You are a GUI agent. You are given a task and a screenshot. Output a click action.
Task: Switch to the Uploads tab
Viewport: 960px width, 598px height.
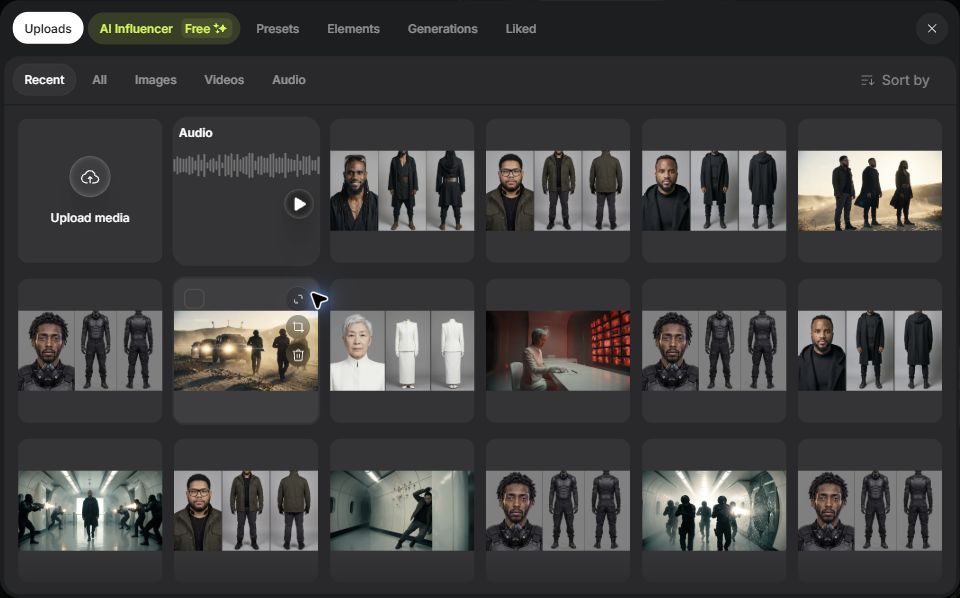pos(48,29)
